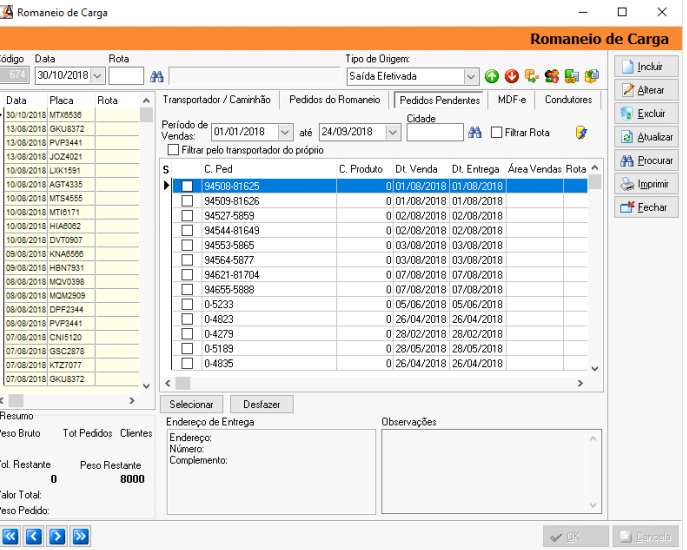Check the box for order 0-5233
The width and height of the screenshot is (687, 550).
tap(187, 304)
